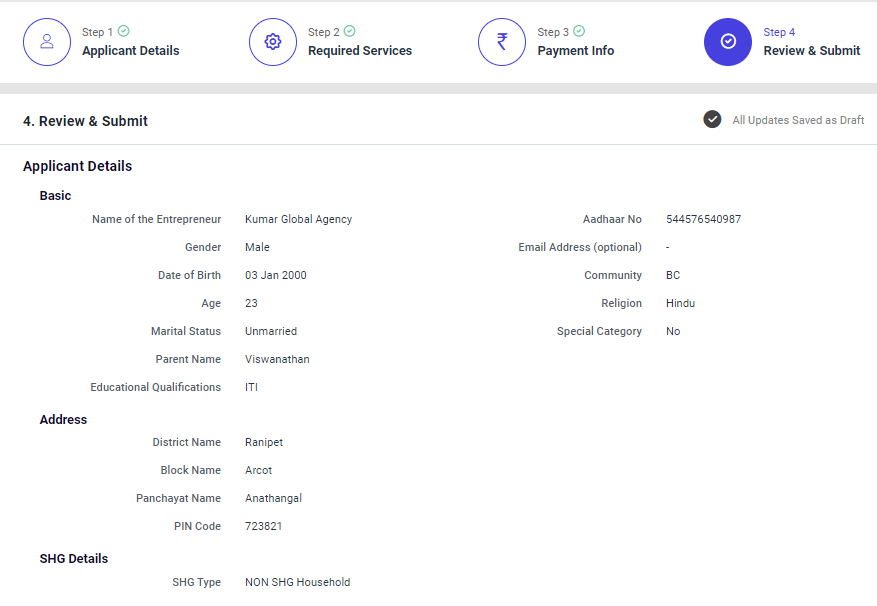Image resolution: width=877 pixels, height=606 pixels.
Task: Open the Applicant Details step tab
Action: (130, 51)
